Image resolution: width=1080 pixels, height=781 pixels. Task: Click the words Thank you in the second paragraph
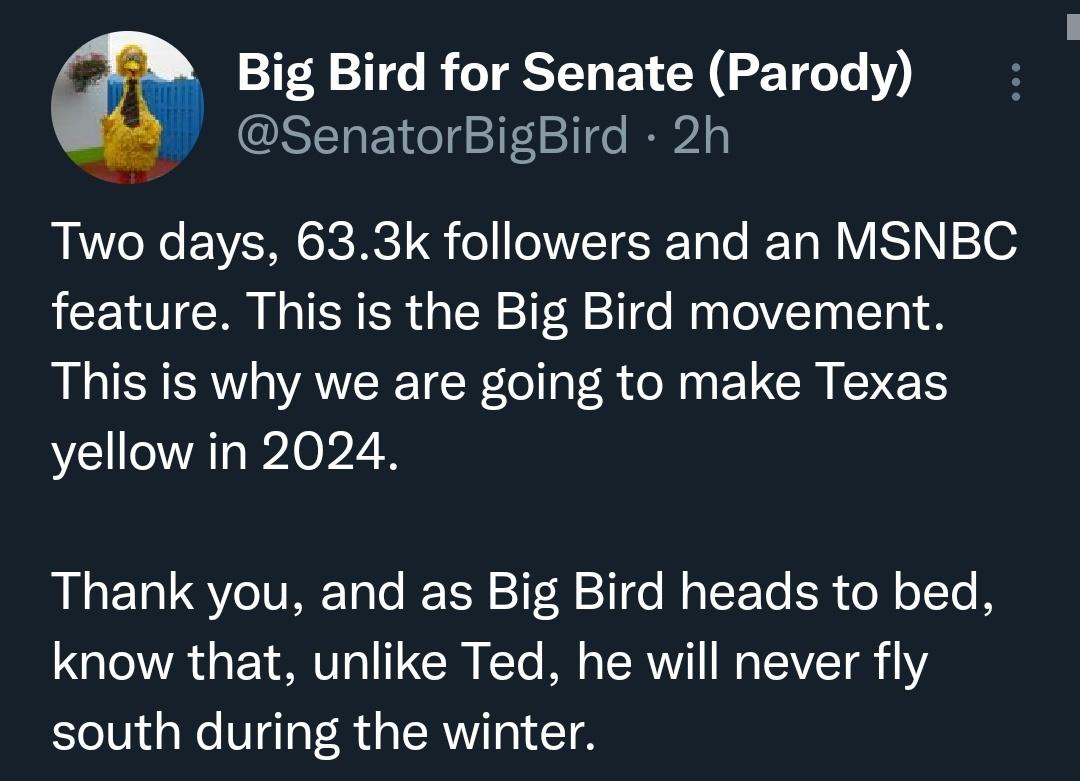[174, 594]
